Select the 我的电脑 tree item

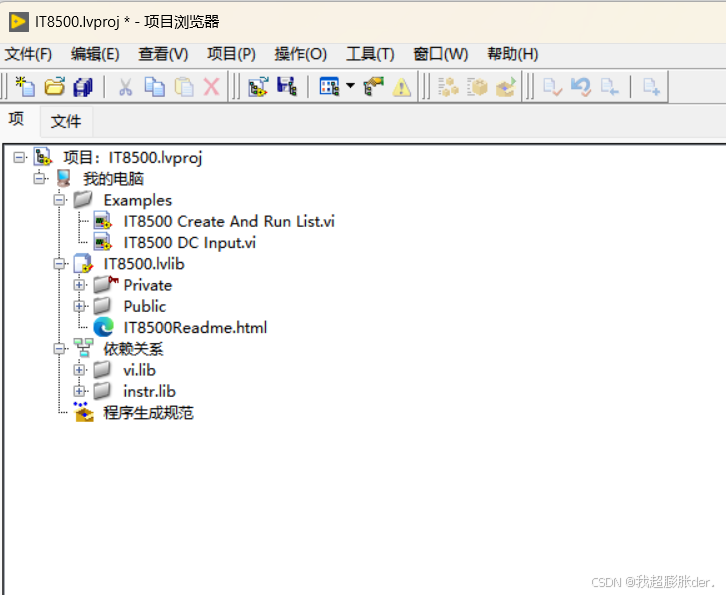click(x=113, y=179)
